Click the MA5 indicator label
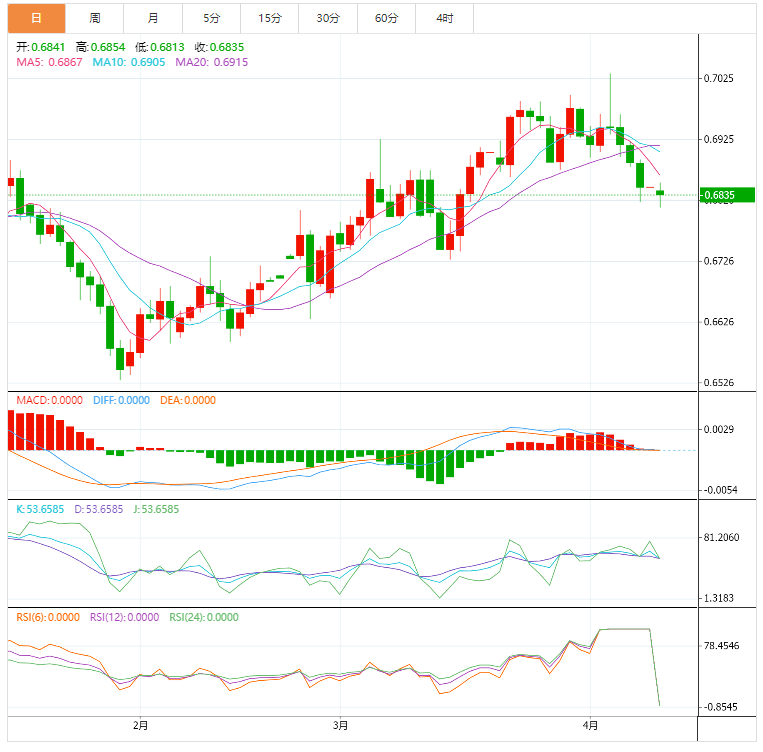The height and width of the screenshot is (752, 763). point(49,62)
